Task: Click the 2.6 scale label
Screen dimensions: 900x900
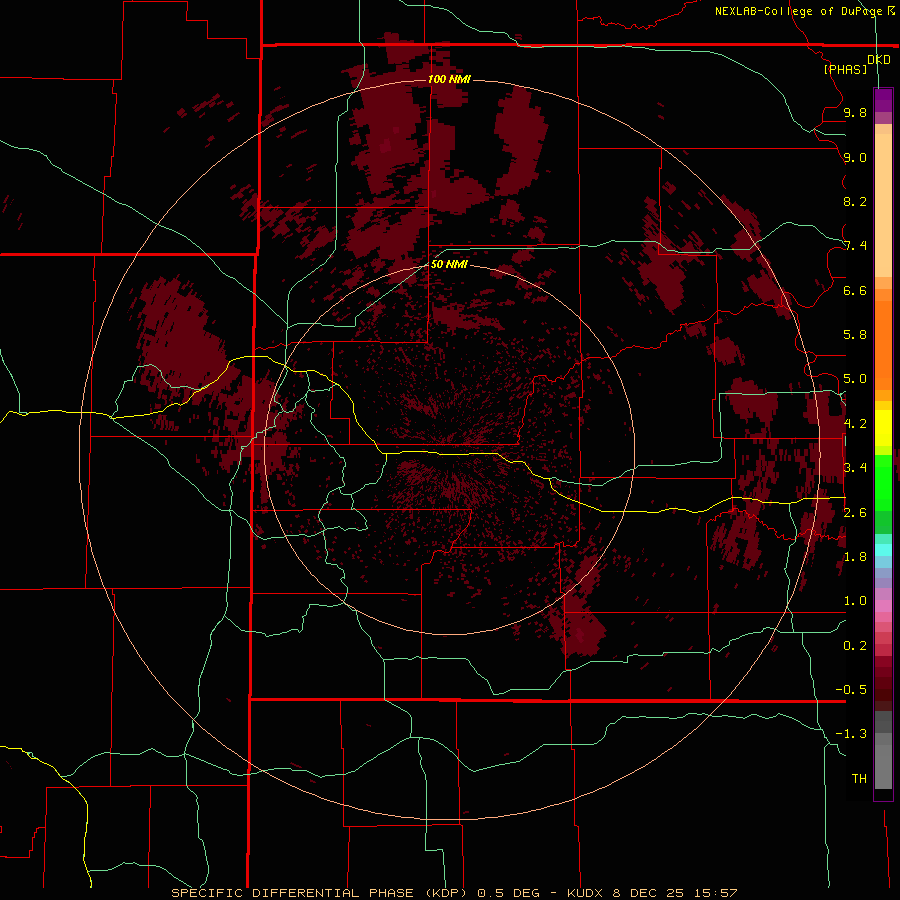Action: click(855, 512)
